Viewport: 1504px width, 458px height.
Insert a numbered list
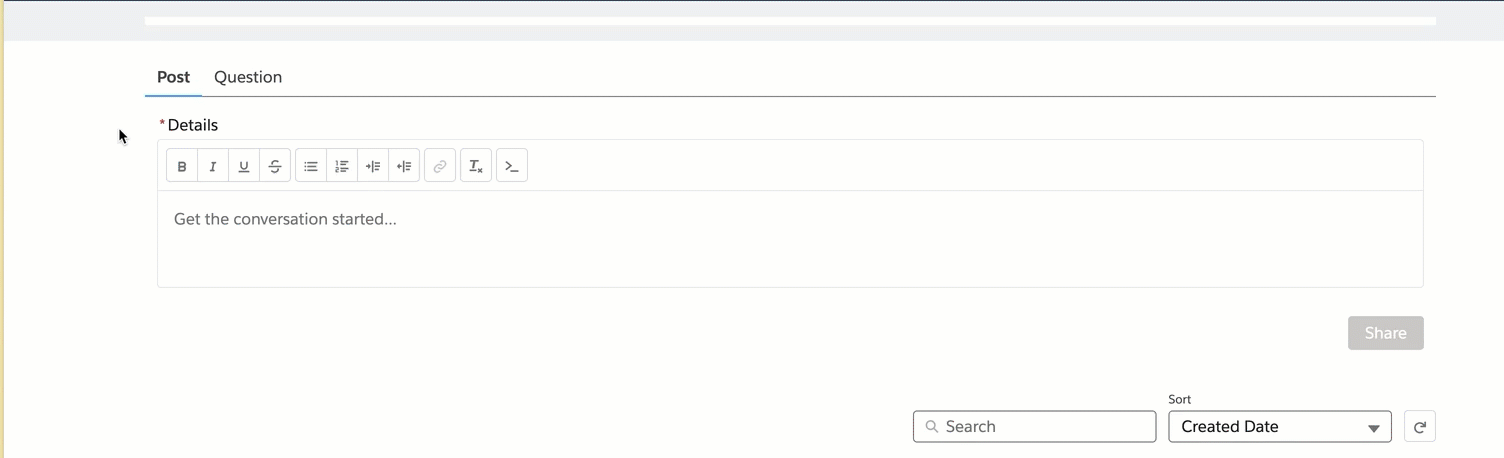pyautogui.click(x=342, y=166)
